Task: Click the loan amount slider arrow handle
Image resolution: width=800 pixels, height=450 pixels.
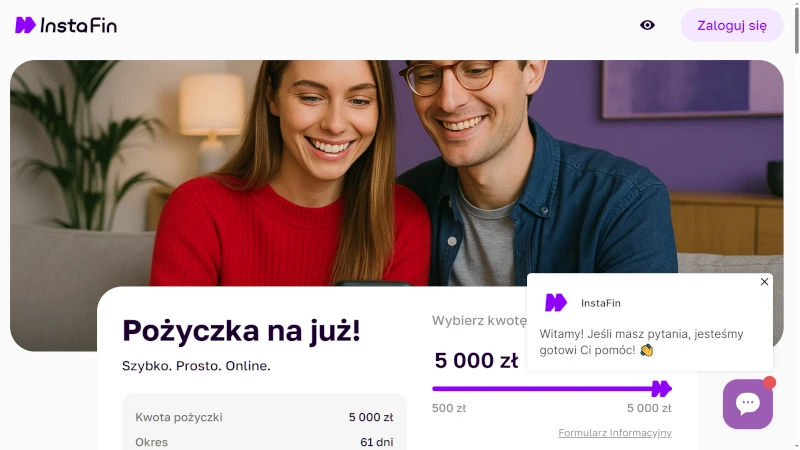Action: coord(662,389)
